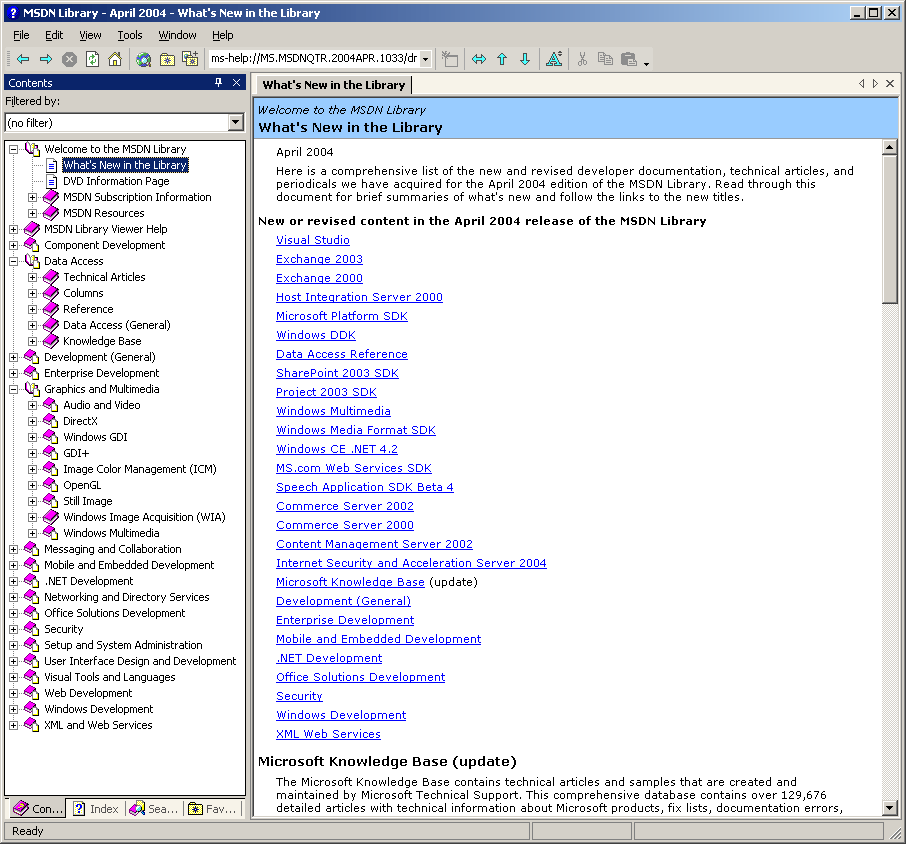Click the new window toolbar icon
Image resolution: width=906 pixels, height=844 pixels.
tap(450, 59)
